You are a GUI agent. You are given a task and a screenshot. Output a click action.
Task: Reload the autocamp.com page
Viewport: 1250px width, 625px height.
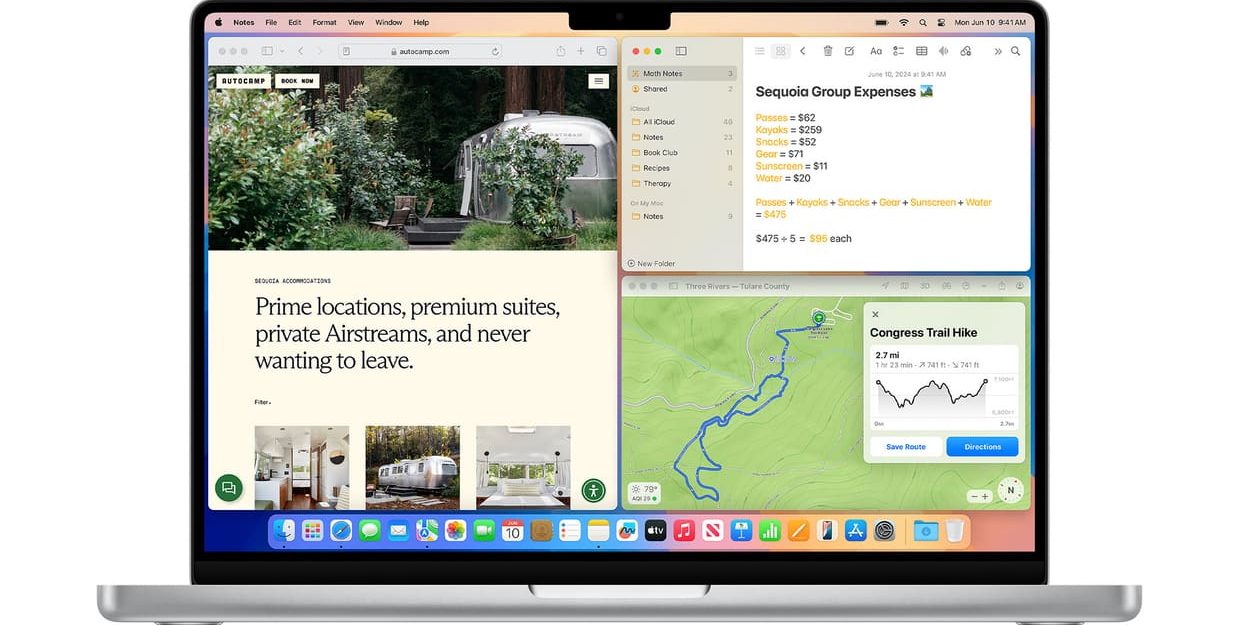pyautogui.click(x=495, y=51)
